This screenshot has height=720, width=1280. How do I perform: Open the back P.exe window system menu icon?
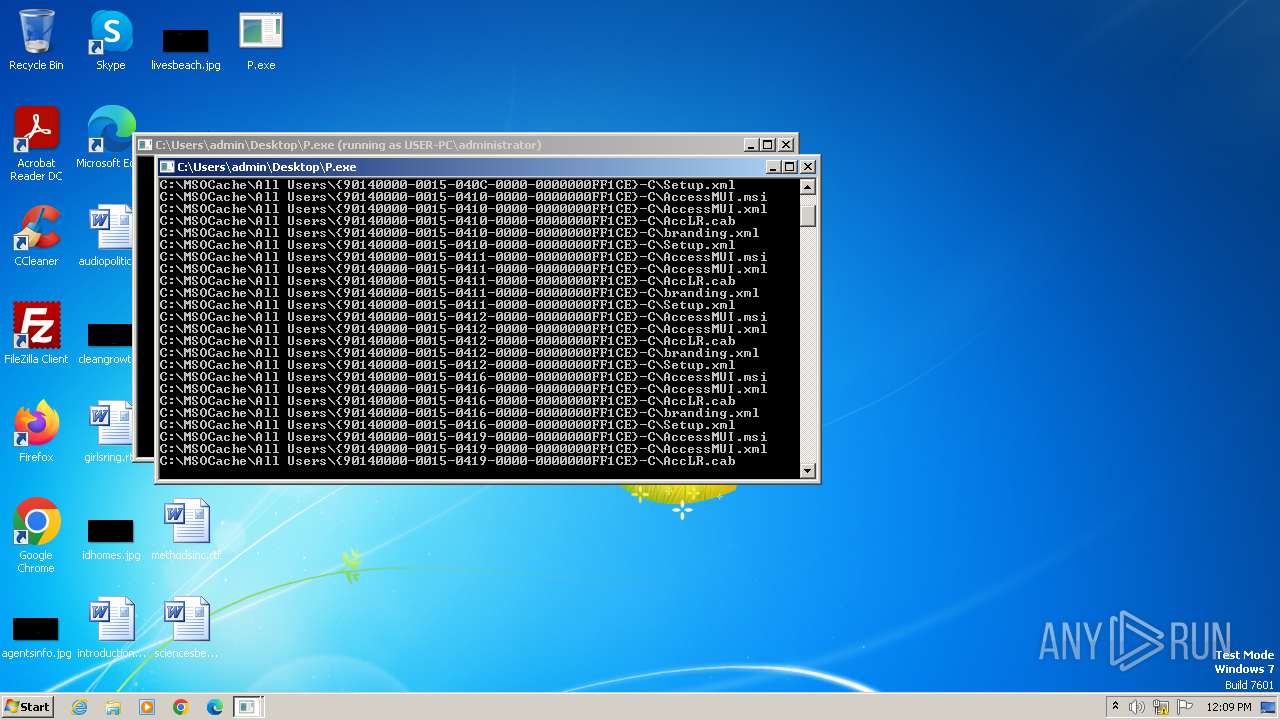point(146,145)
